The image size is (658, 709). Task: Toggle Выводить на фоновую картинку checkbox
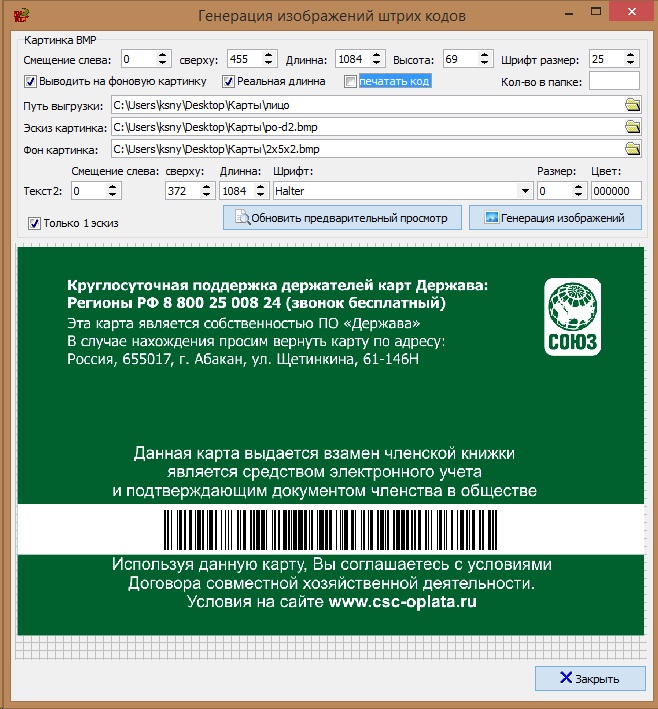click(30, 81)
